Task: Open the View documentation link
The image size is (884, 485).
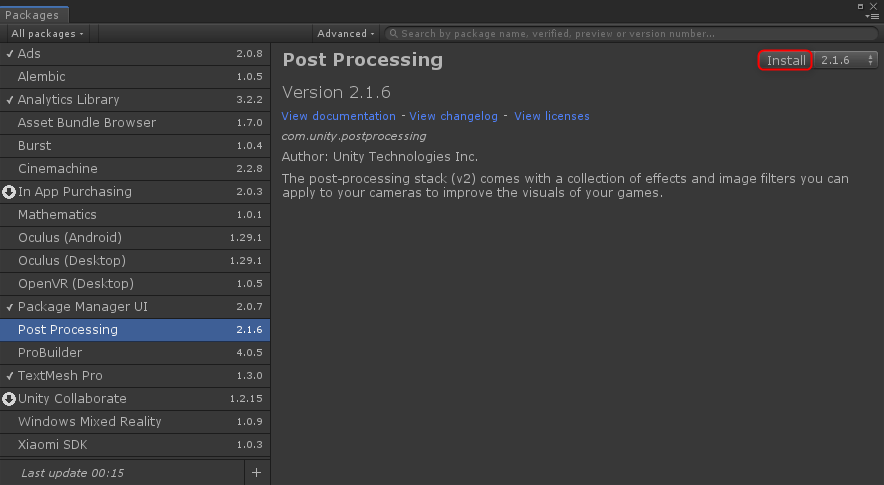Action: (x=339, y=116)
